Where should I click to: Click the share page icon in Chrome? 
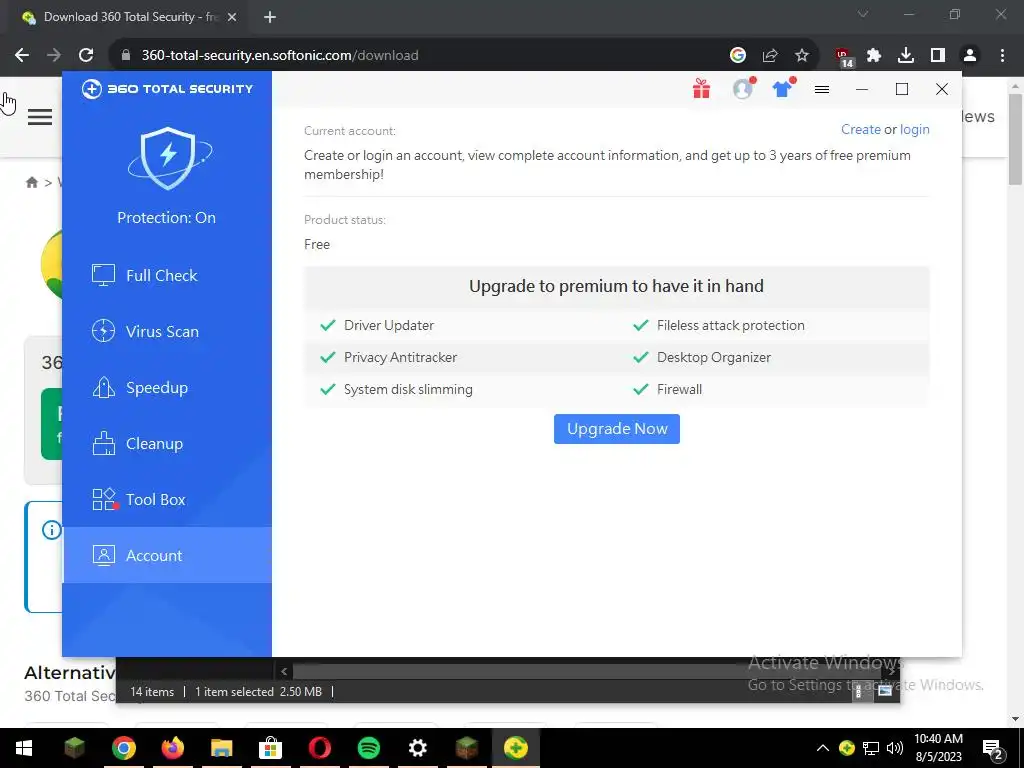tap(770, 56)
